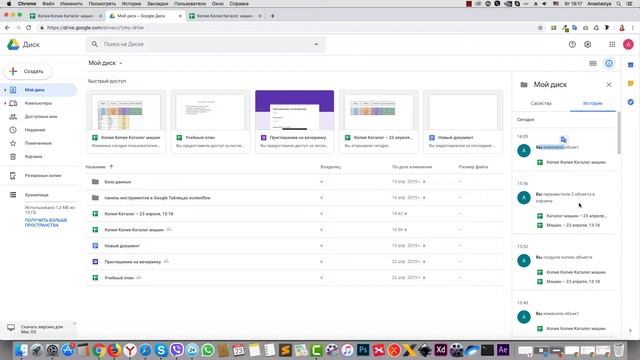
Task: Open Adobe XD from the dock
Action: pos(441,350)
